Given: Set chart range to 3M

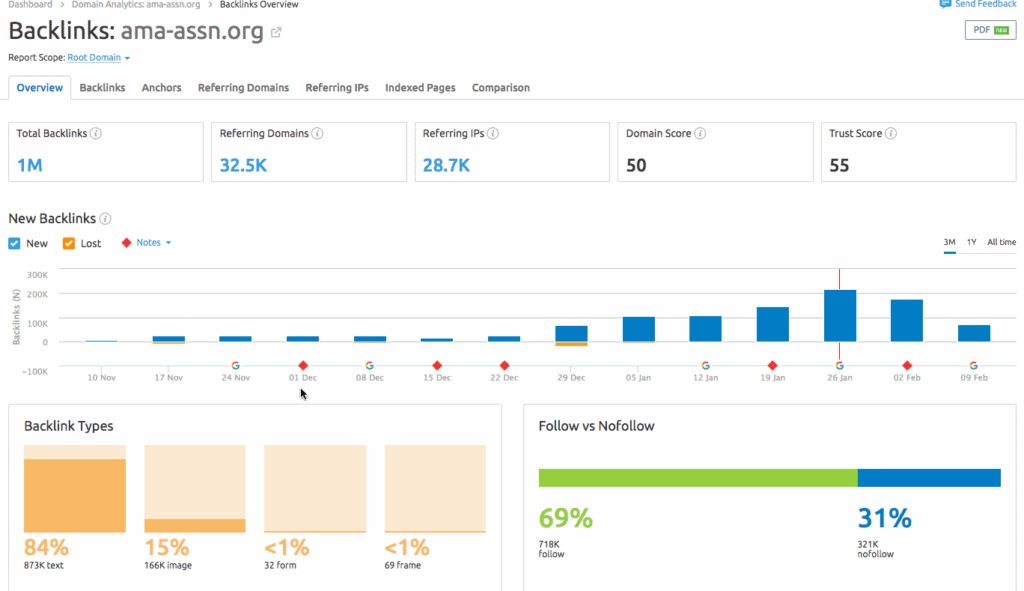Looking at the screenshot, I should click(950, 242).
